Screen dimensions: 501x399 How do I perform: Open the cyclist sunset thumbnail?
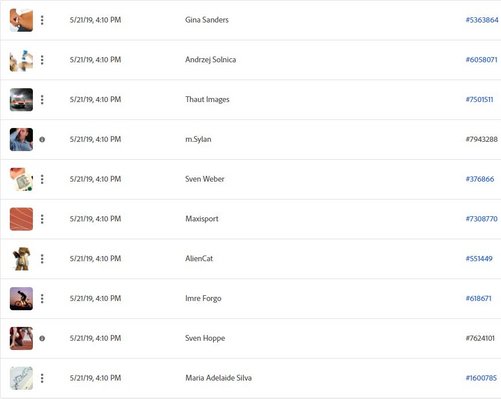click(x=21, y=298)
